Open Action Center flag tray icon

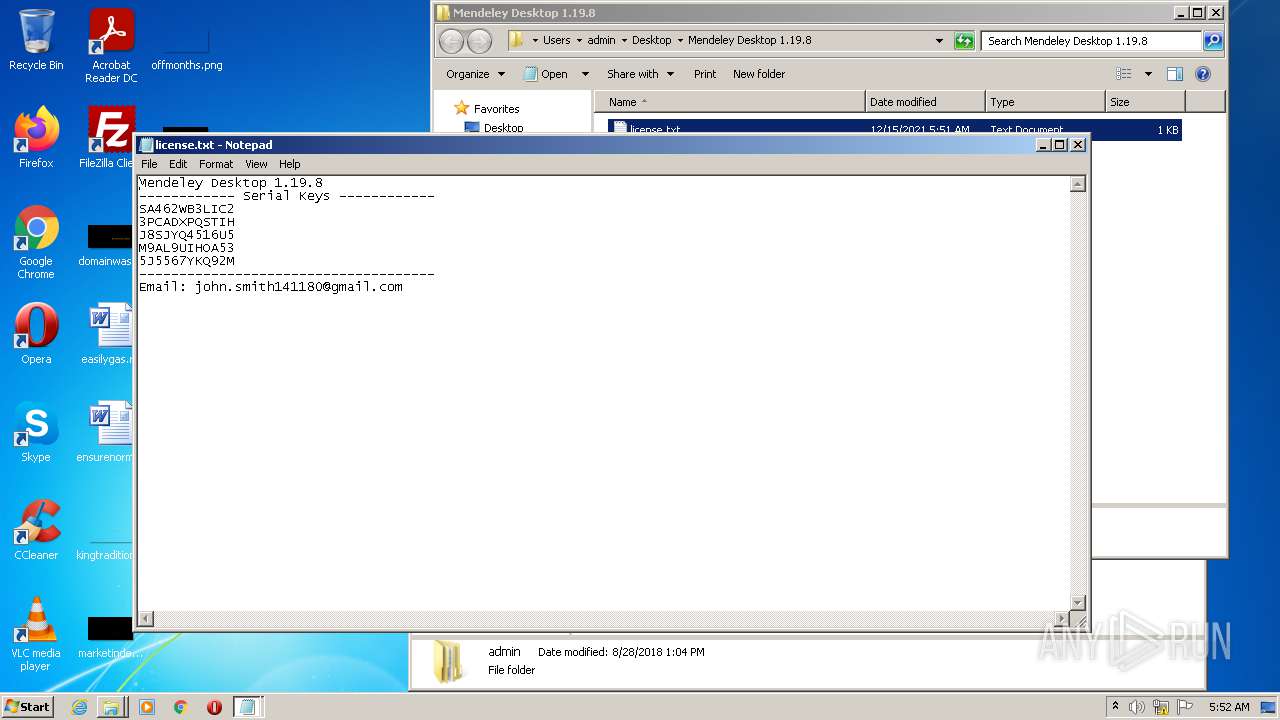pos(1185,707)
